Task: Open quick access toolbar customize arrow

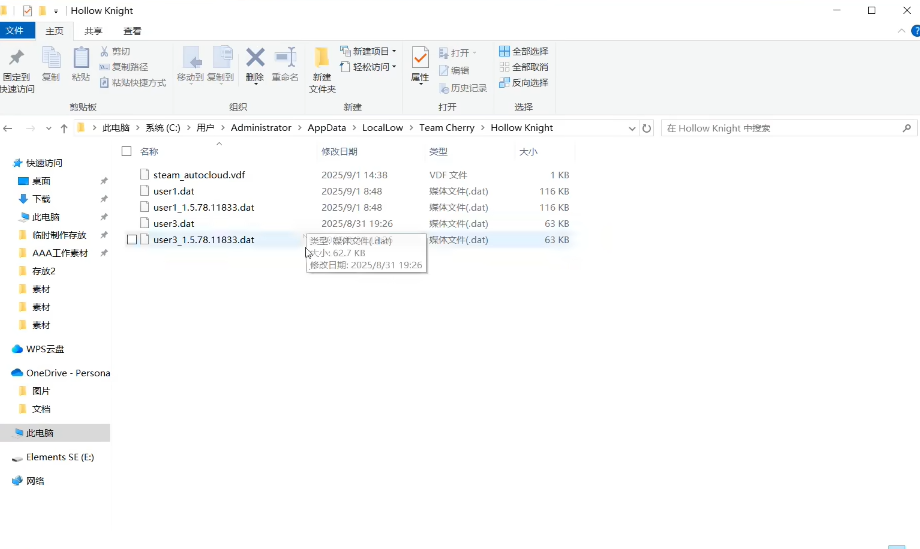Action: [x=56, y=11]
